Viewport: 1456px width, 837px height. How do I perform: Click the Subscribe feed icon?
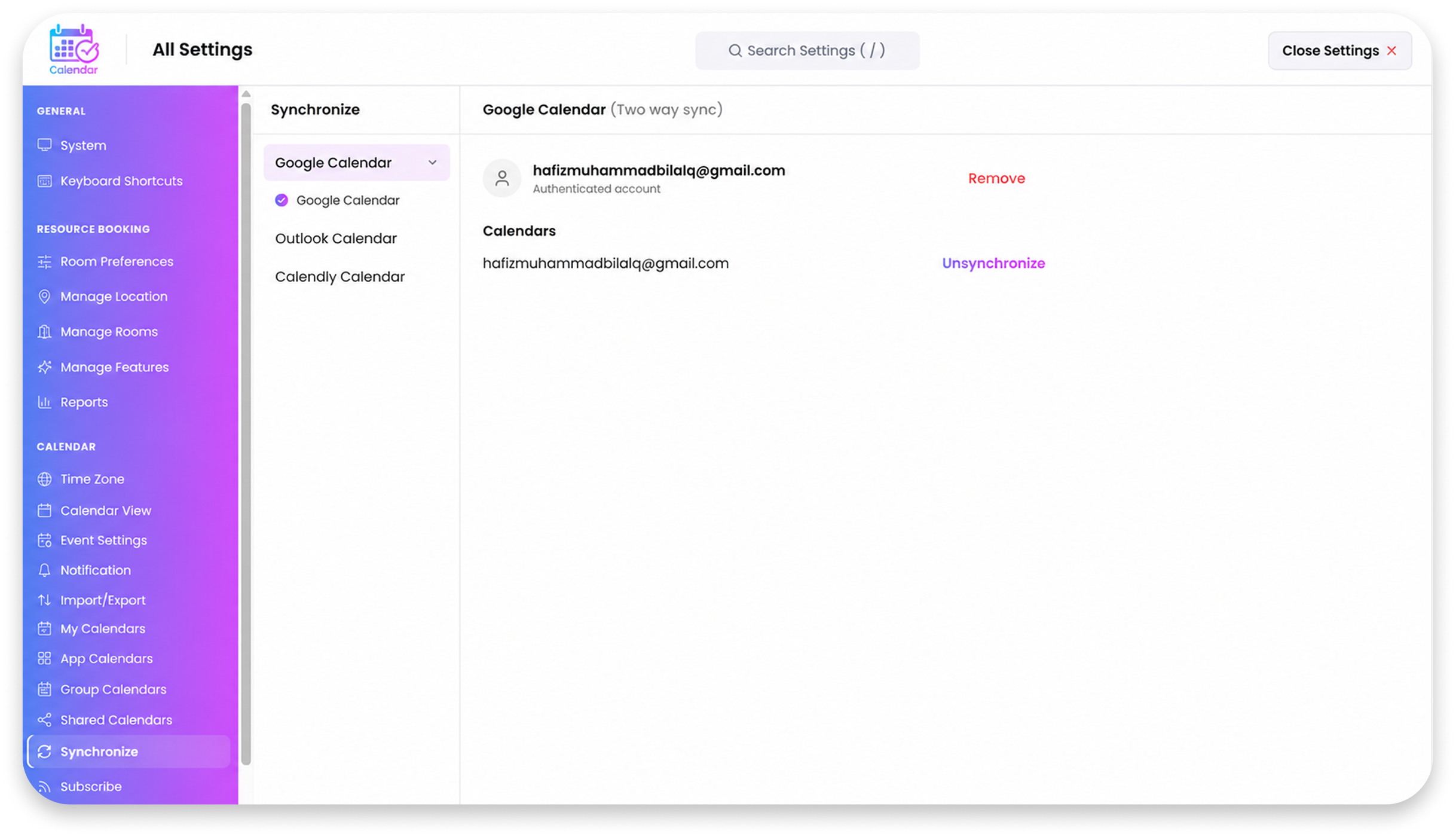(44, 787)
